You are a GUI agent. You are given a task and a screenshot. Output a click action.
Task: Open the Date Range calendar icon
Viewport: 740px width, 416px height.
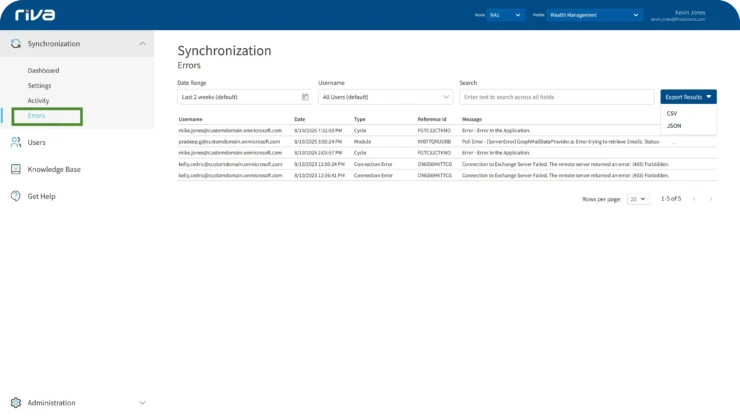[305, 97]
